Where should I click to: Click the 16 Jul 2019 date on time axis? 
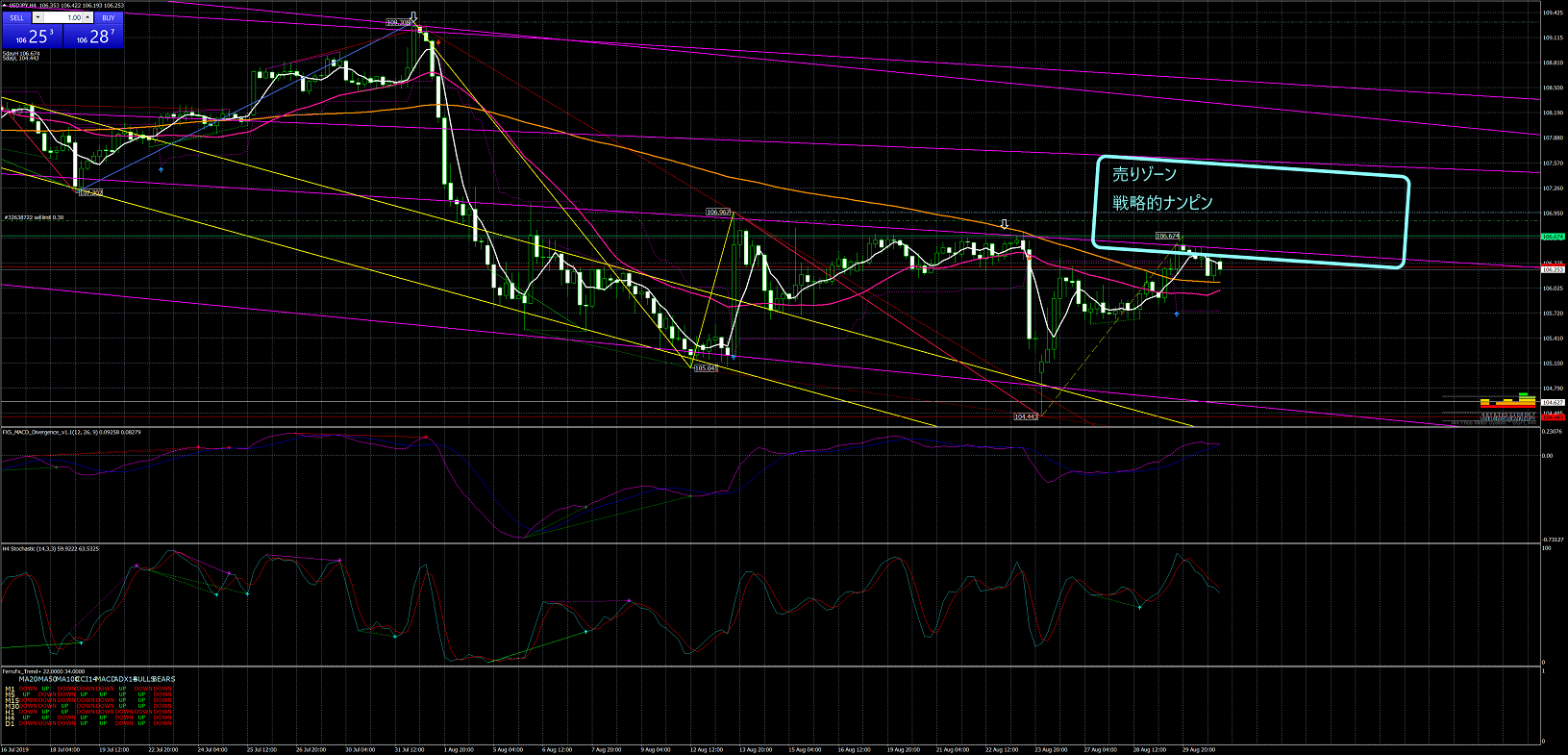14,749
